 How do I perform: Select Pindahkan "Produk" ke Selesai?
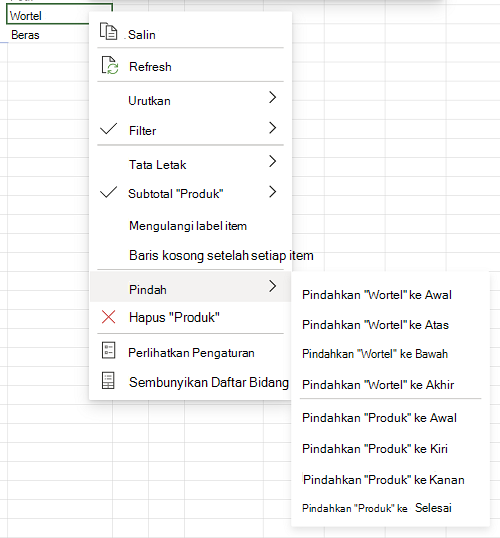pos(390,507)
